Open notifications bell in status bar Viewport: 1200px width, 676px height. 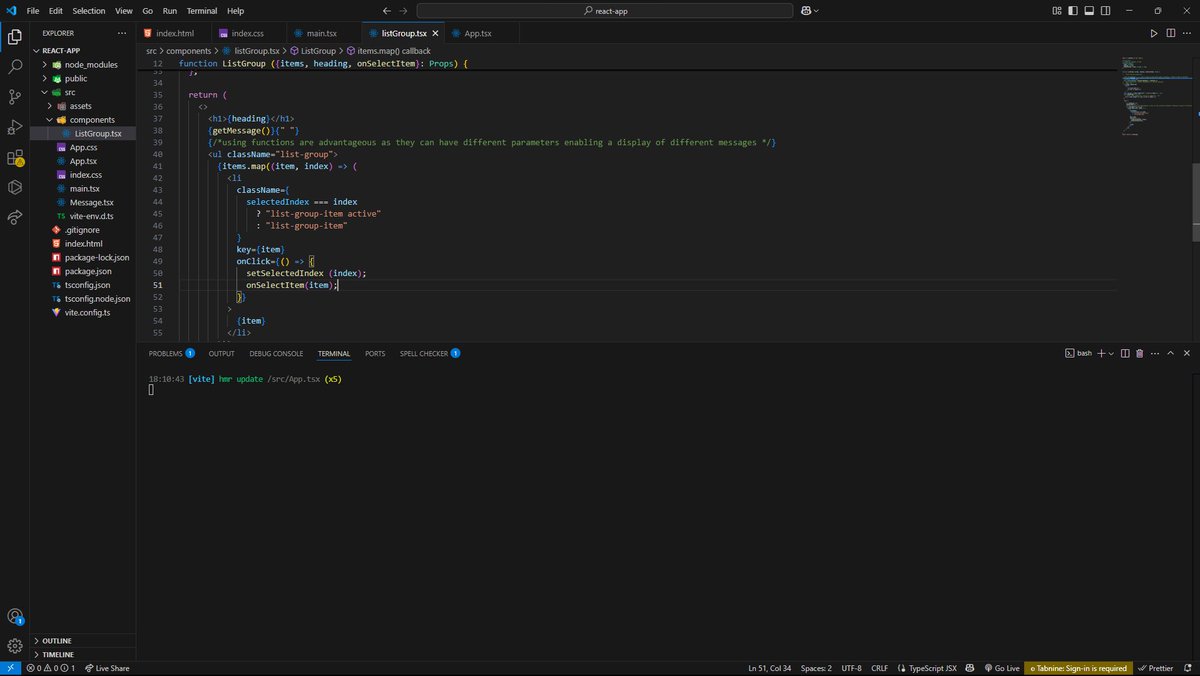point(1187,668)
